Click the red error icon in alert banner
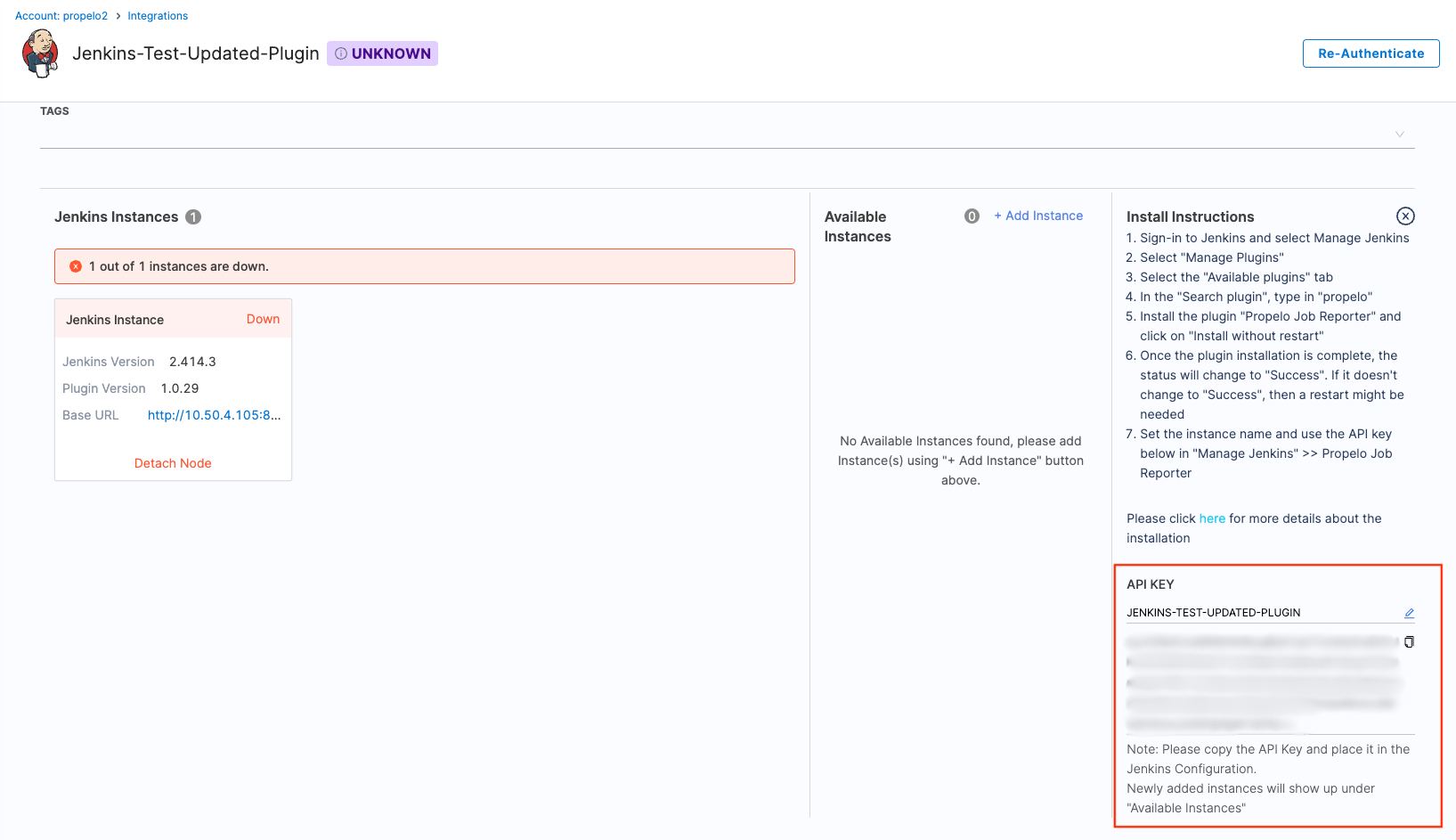The image size is (1456, 840). pyautogui.click(x=76, y=266)
